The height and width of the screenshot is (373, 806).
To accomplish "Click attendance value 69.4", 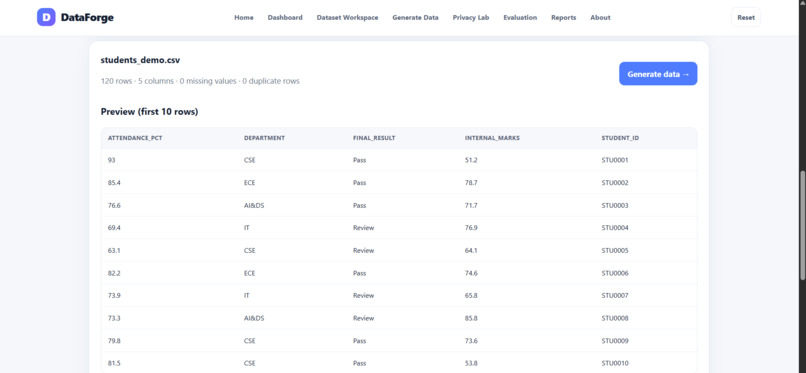I will pyautogui.click(x=114, y=228).
